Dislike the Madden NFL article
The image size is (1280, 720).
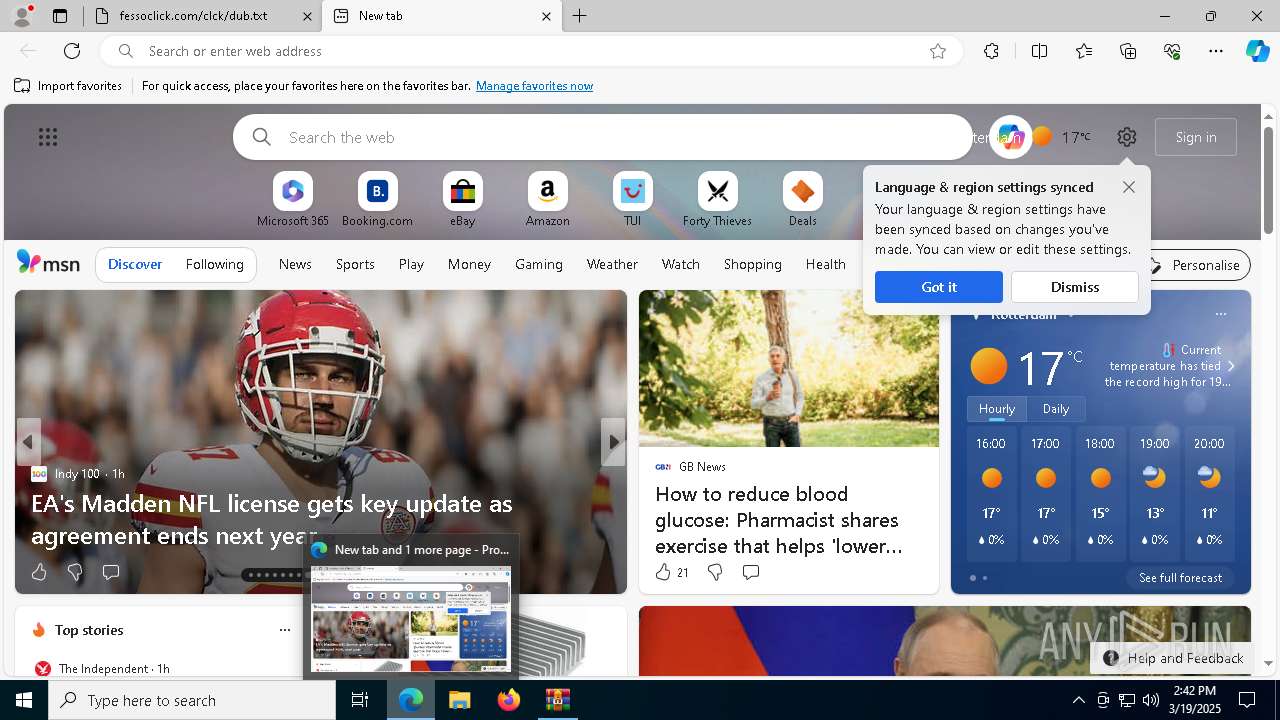click(75, 572)
